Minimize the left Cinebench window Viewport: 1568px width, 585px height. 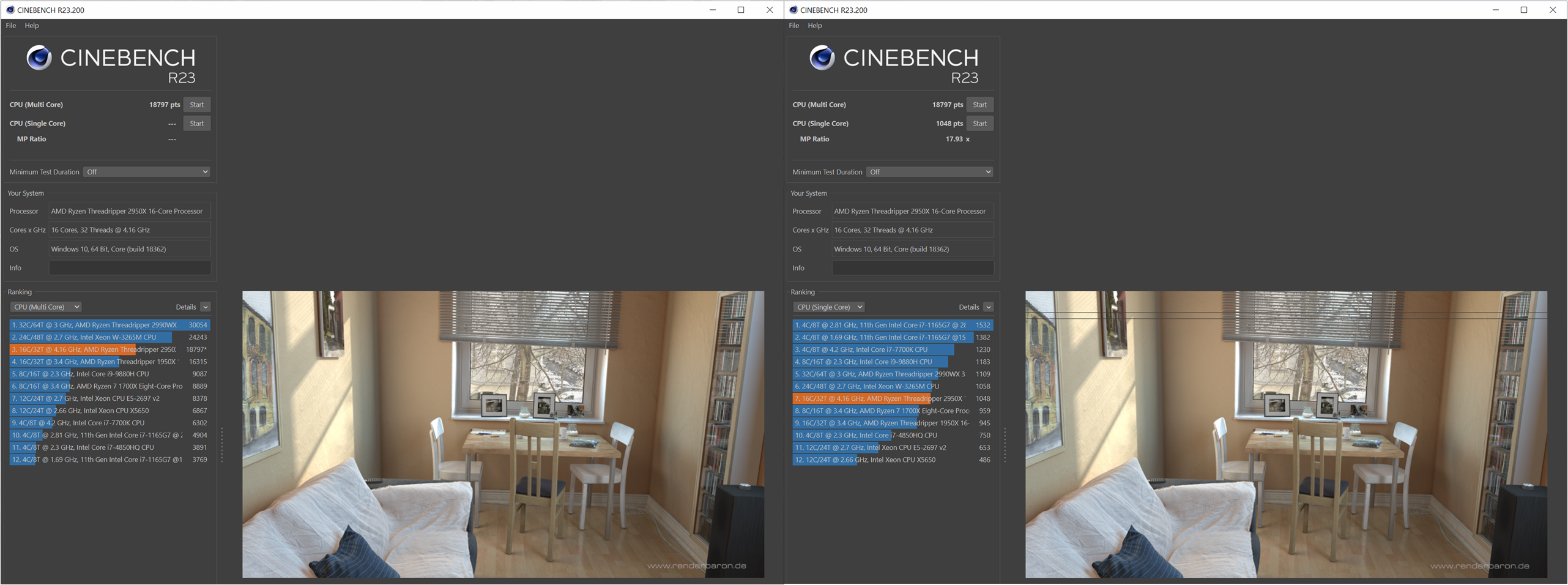pos(713,10)
